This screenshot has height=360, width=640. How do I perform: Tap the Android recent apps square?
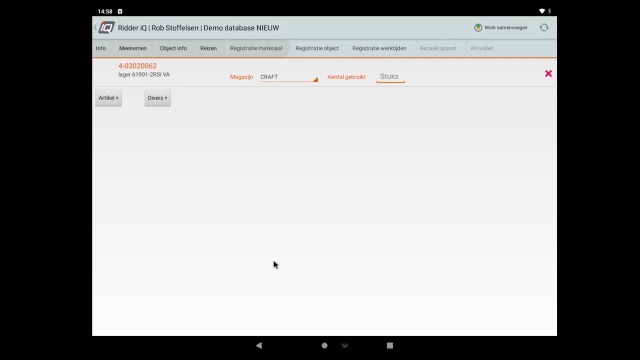pos(390,345)
